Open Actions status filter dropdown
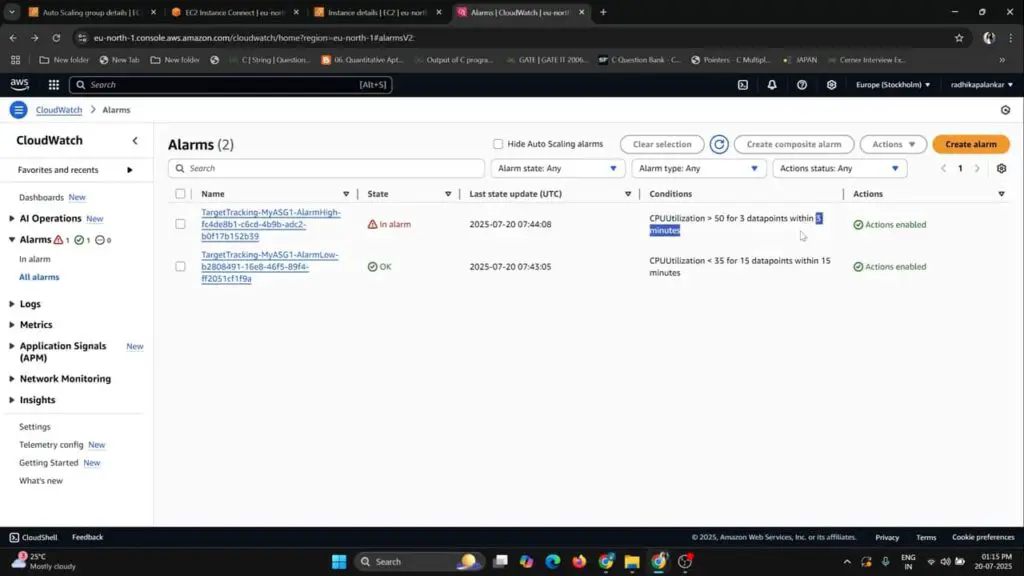The image size is (1024, 576). click(839, 168)
